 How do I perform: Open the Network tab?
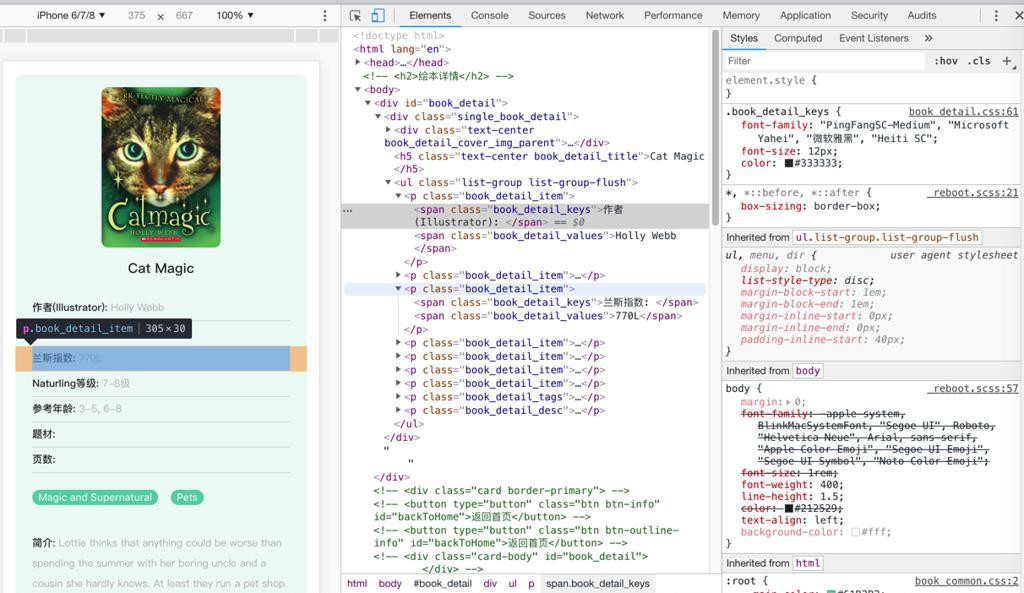[x=604, y=16]
